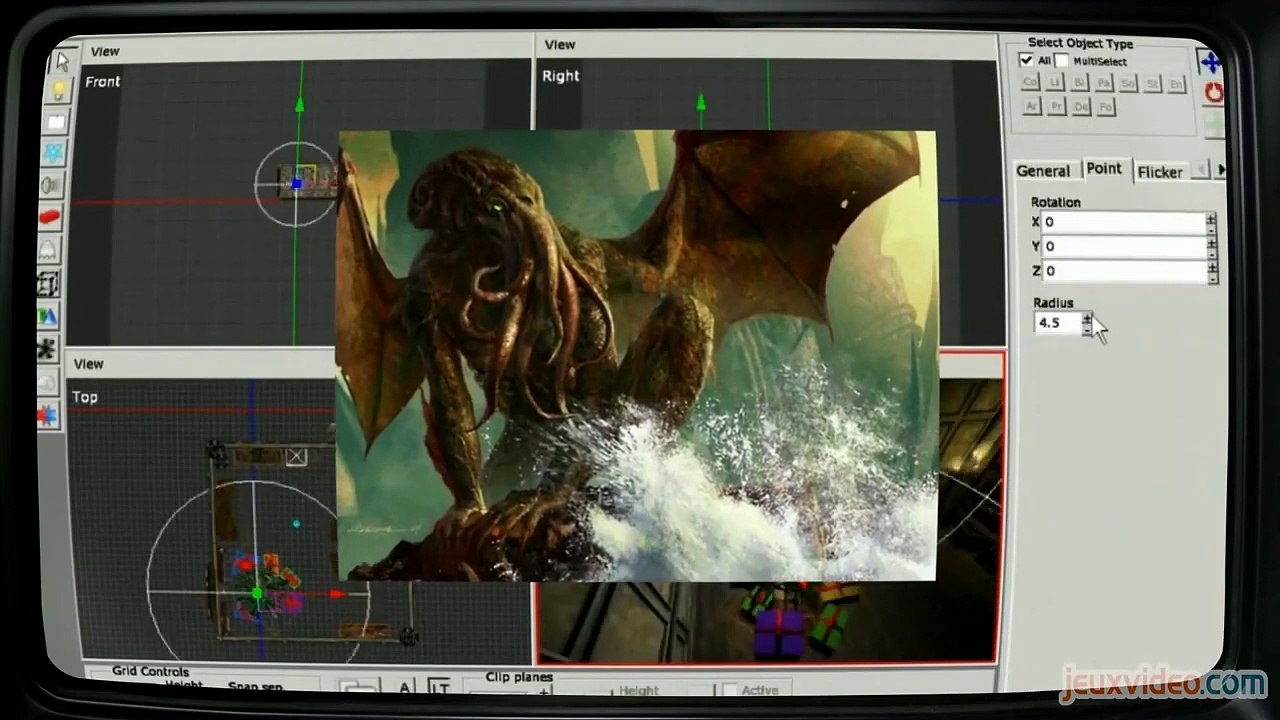This screenshot has width=1280, height=720.
Task: Filter by the Ar object type
Action: (1031, 106)
